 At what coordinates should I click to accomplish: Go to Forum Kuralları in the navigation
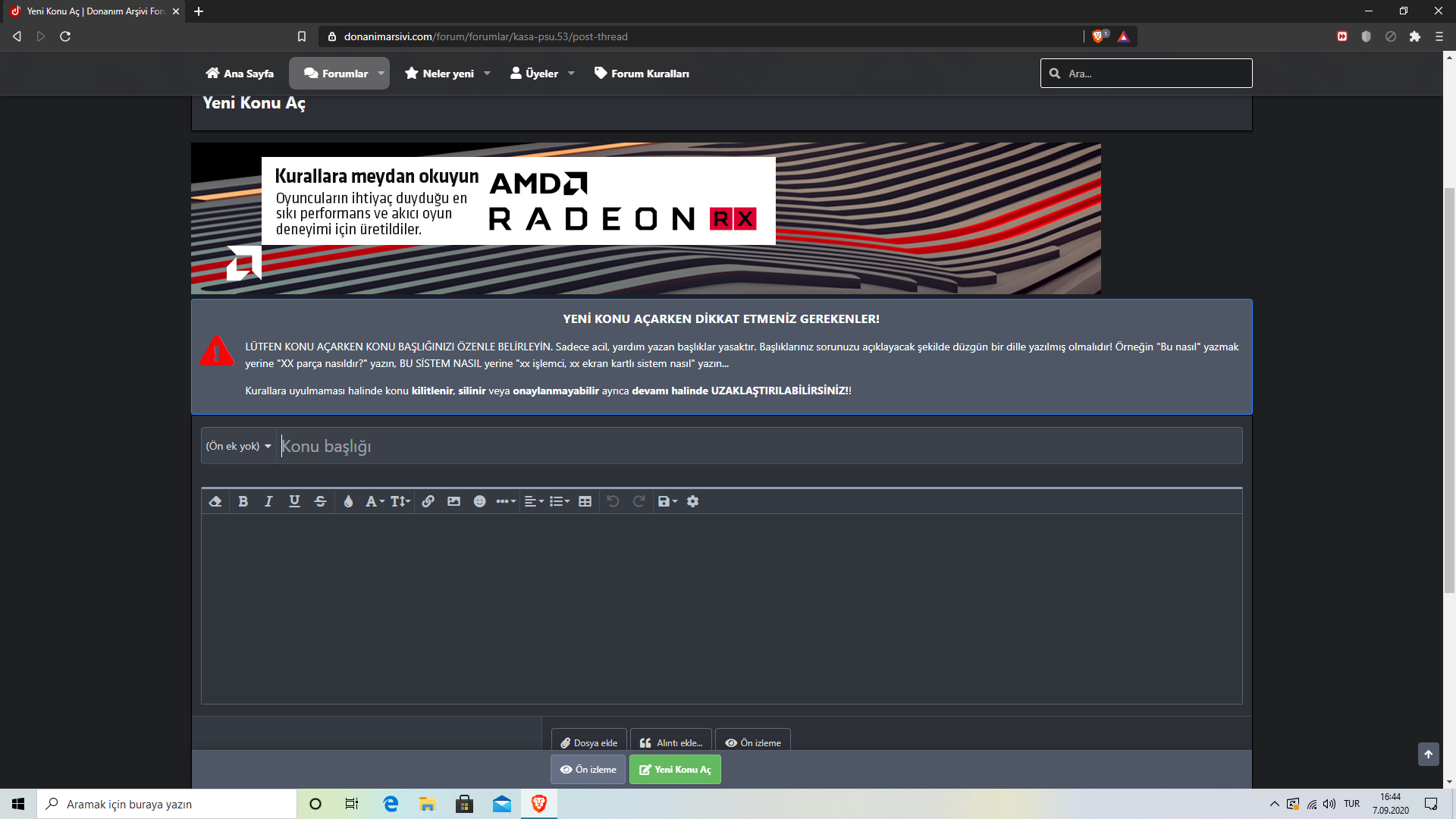tap(642, 74)
